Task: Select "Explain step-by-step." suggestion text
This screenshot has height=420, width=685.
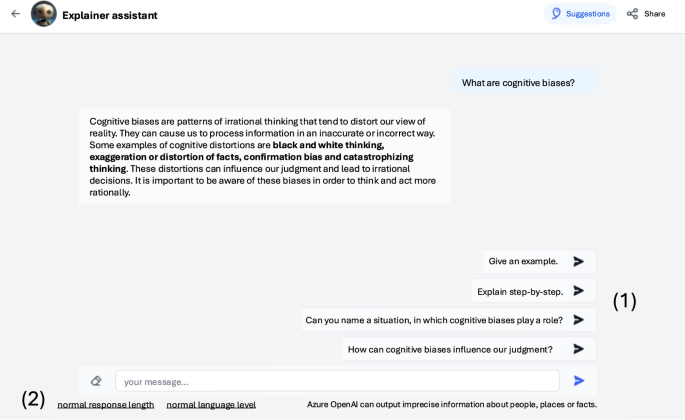Action: point(520,291)
